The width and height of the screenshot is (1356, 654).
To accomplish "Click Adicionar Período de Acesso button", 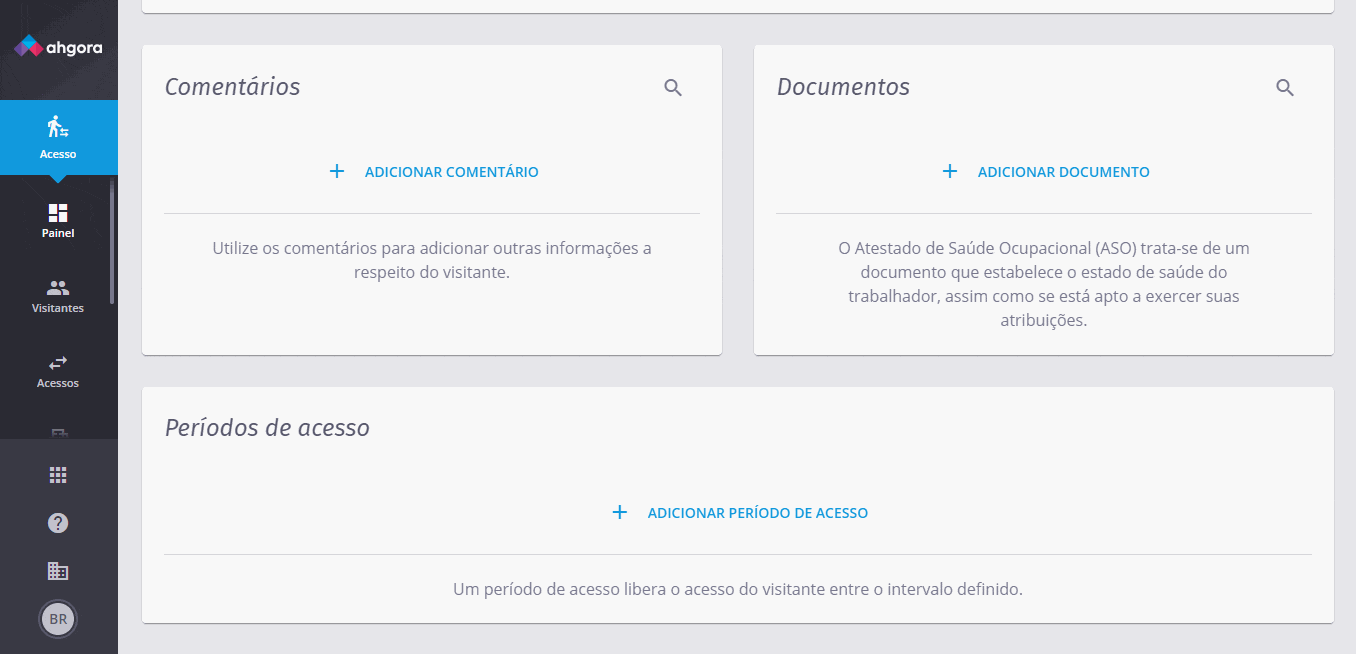I will coord(738,513).
